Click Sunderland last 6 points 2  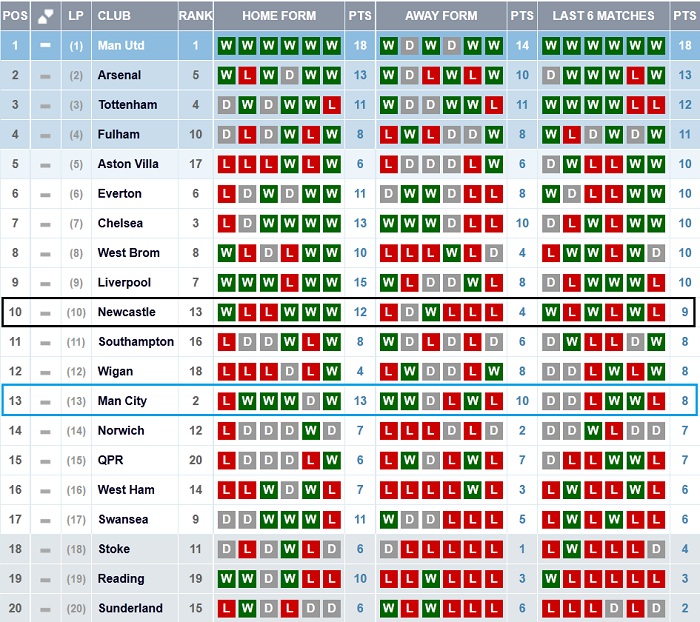coord(684,608)
